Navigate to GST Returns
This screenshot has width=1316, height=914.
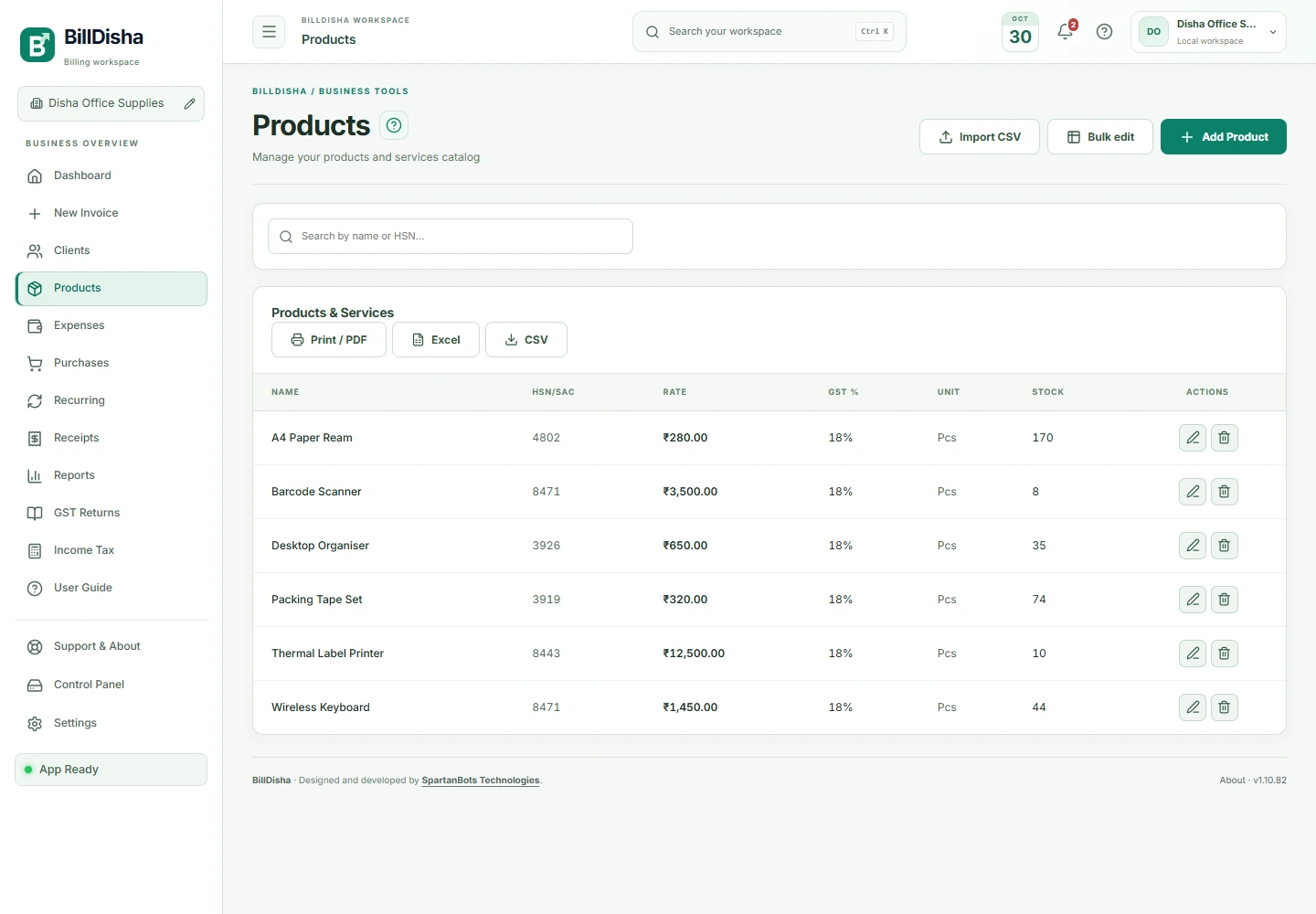pos(111,513)
